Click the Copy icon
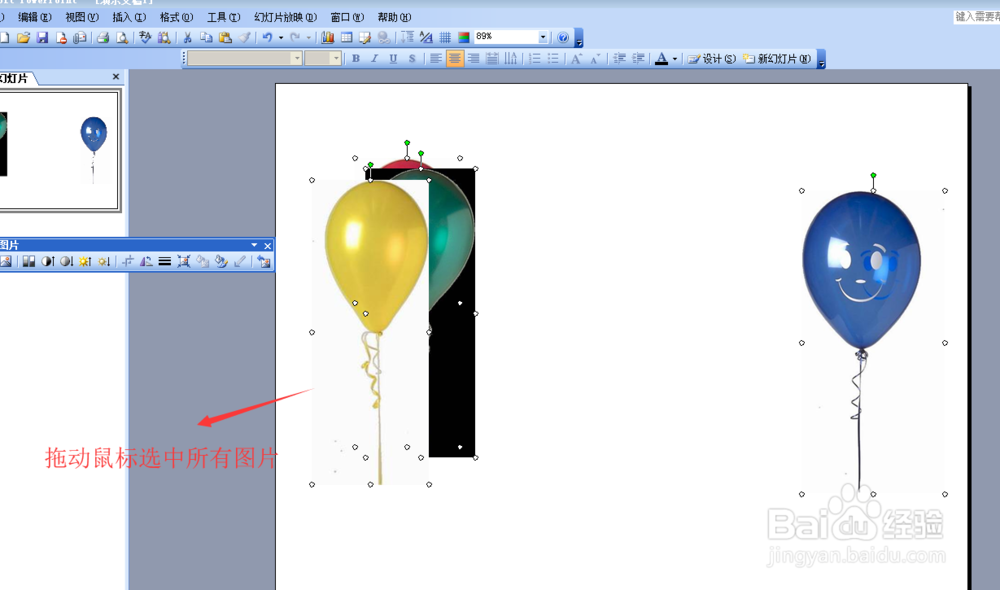Viewport: 1000px width, 590px height. [206, 38]
